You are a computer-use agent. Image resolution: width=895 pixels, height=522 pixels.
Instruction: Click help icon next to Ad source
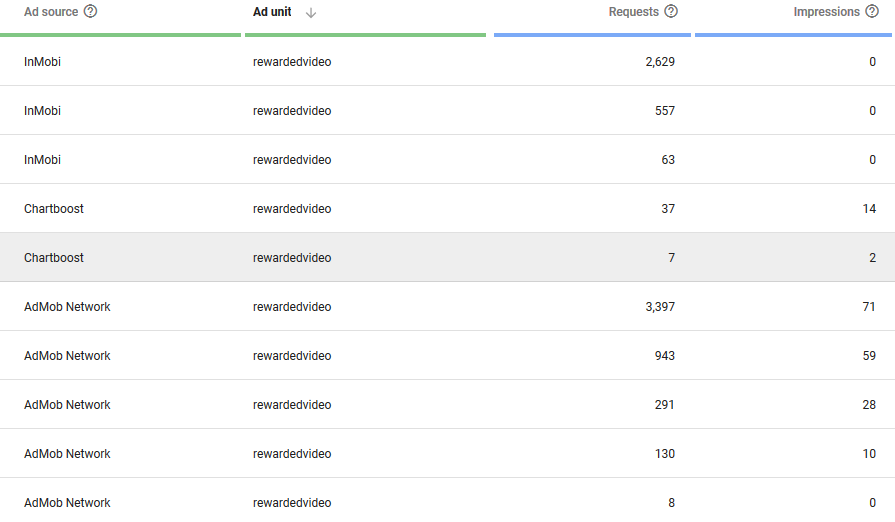91,12
